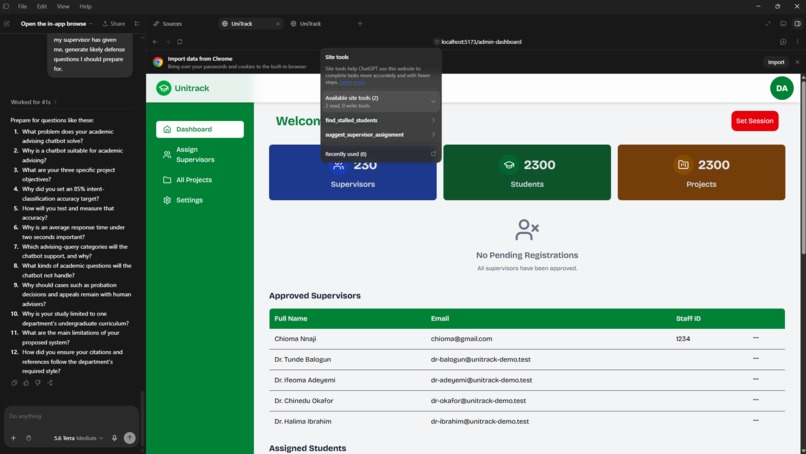
Task: Open row actions for Dr. Chinedu Okafor
Action: point(756,399)
